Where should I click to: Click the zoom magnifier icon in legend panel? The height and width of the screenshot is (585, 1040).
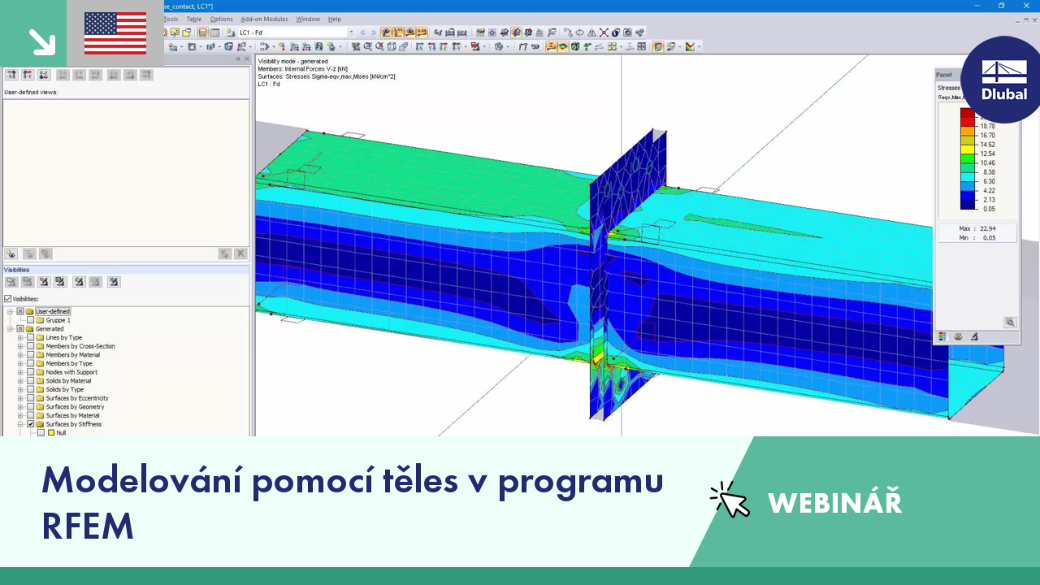pyautogui.click(x=1009, y=322)
